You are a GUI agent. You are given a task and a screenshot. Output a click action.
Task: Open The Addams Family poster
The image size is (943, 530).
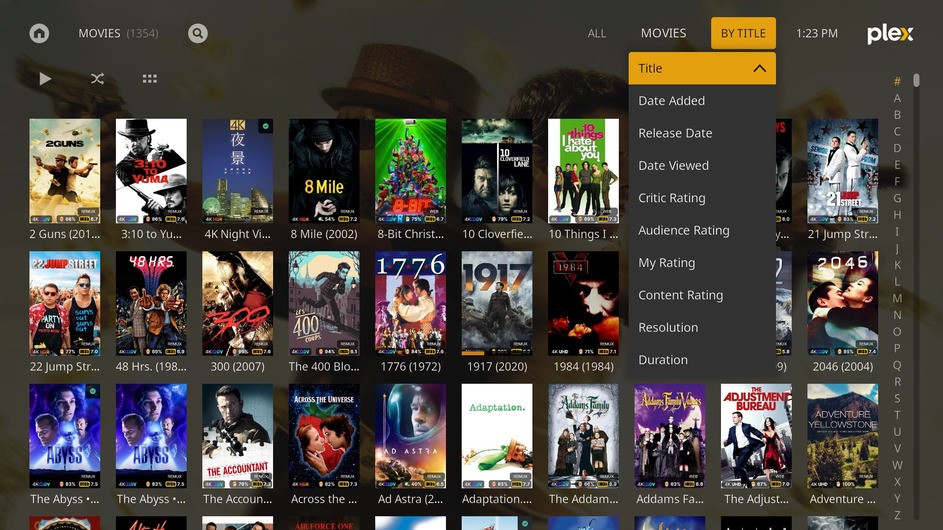click(x=583, y=436)
